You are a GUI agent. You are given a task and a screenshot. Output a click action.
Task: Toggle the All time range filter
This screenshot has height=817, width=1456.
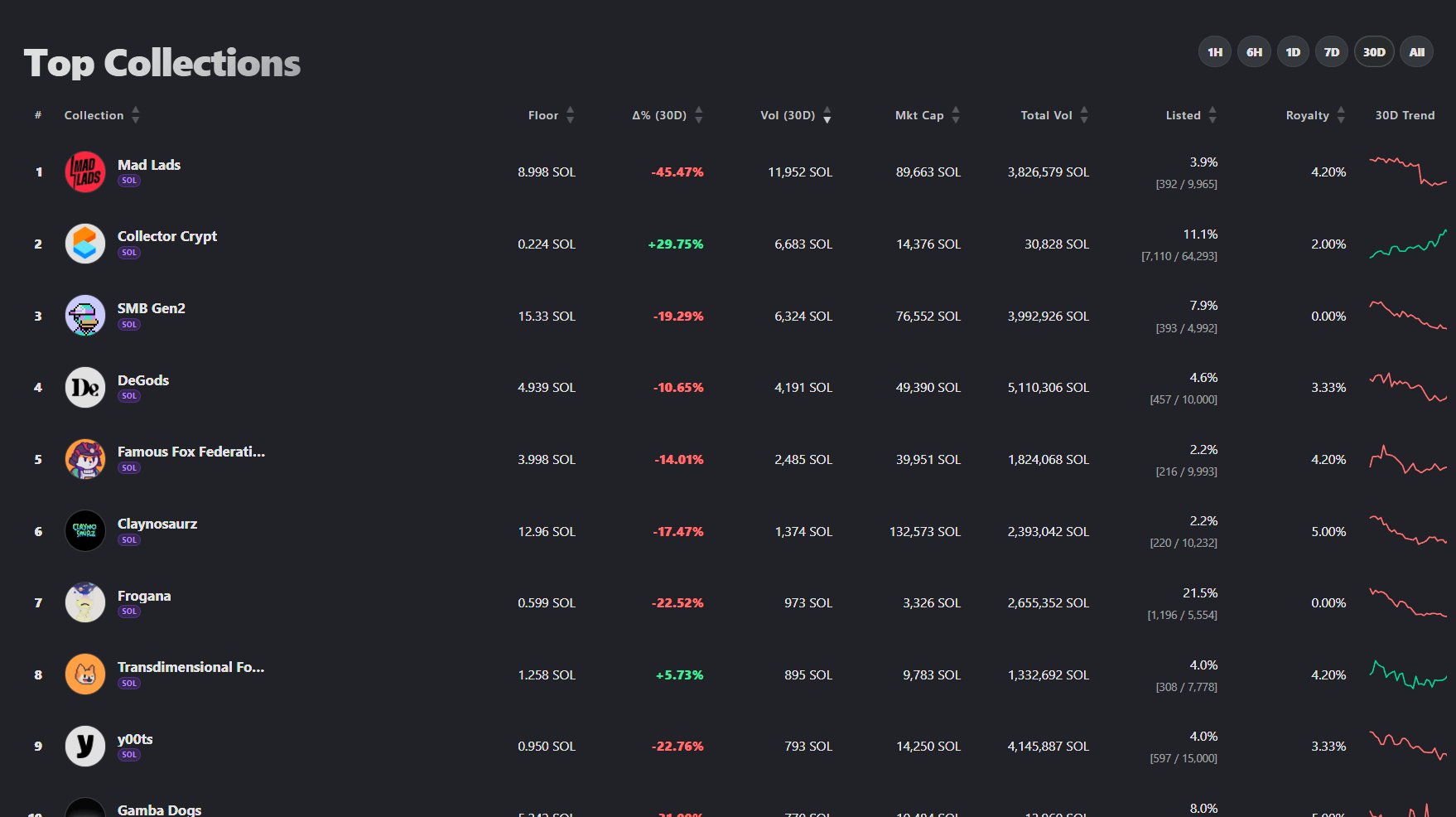click(x=1416, y=52)
